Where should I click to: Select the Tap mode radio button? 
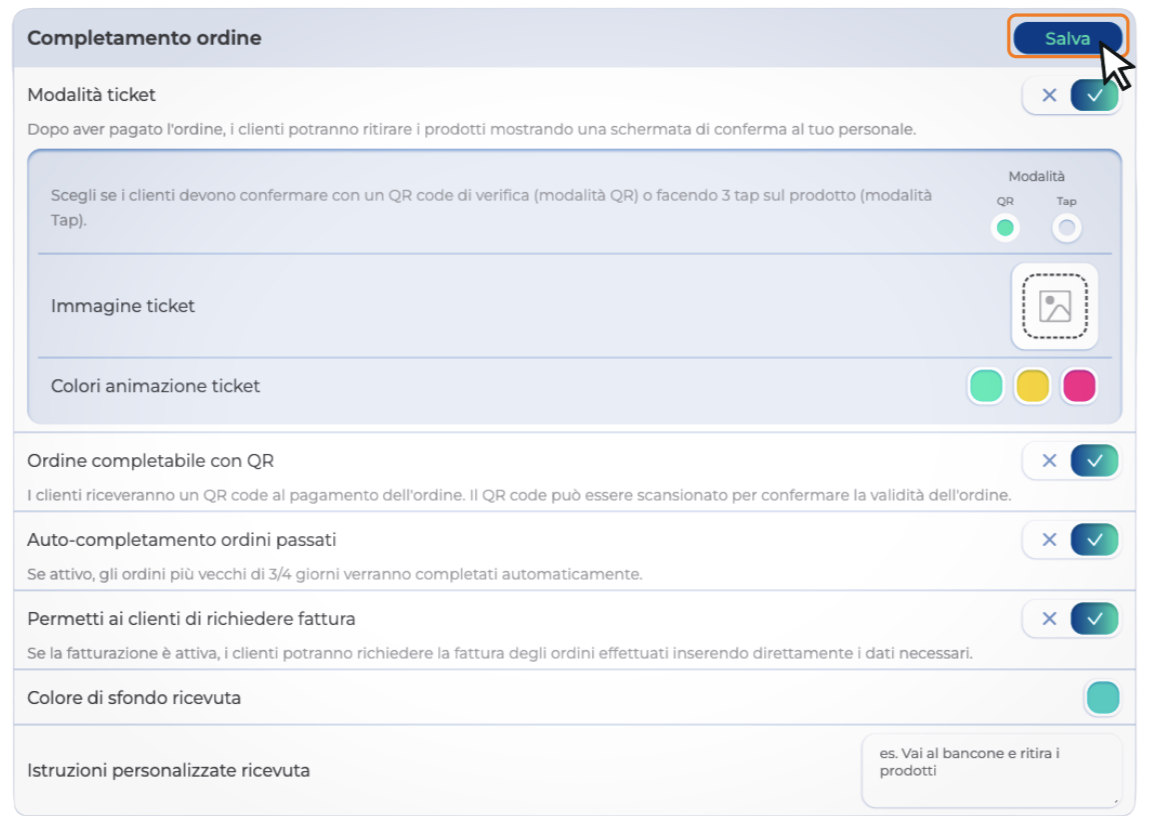[1067, 228]
